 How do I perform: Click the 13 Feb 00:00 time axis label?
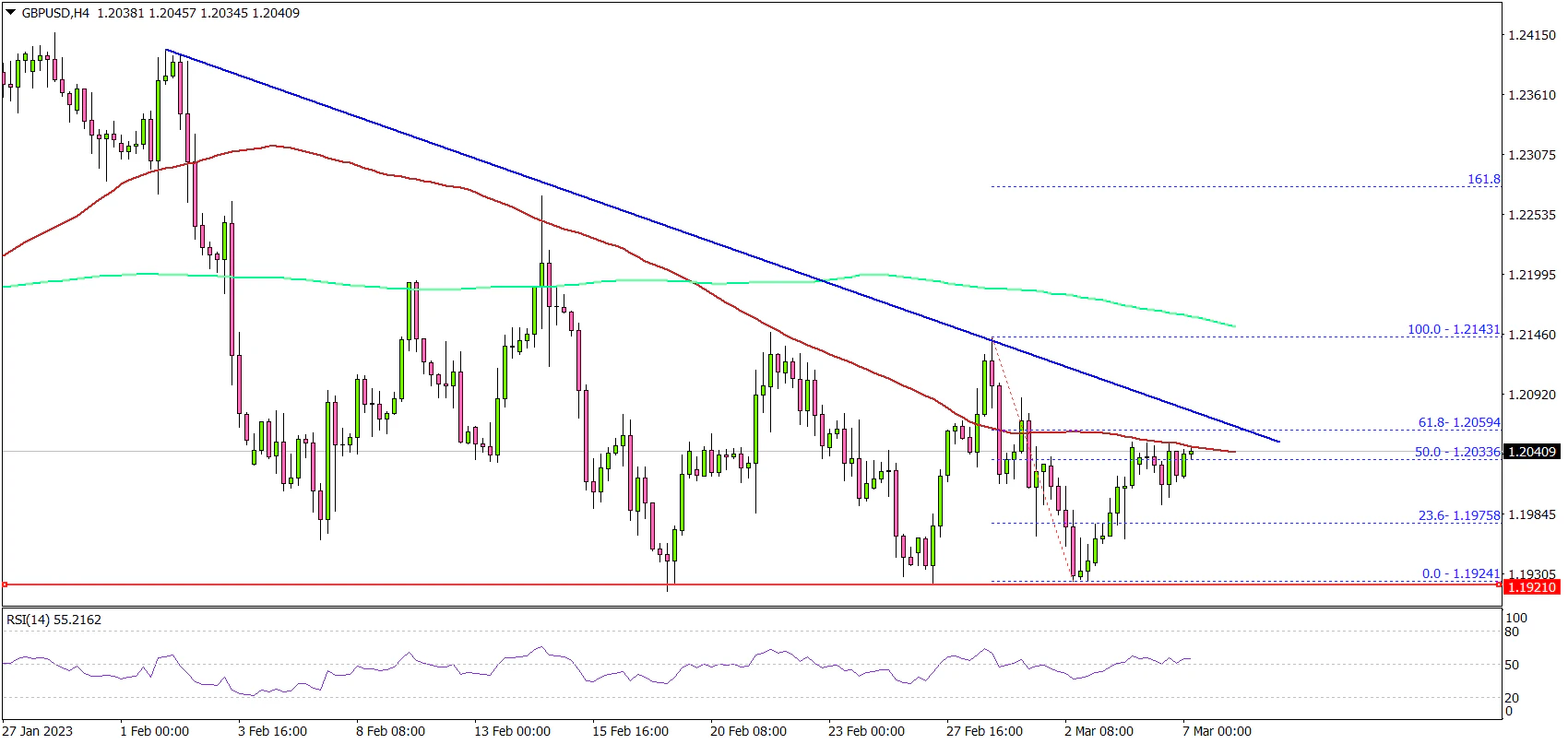point(512,731)
